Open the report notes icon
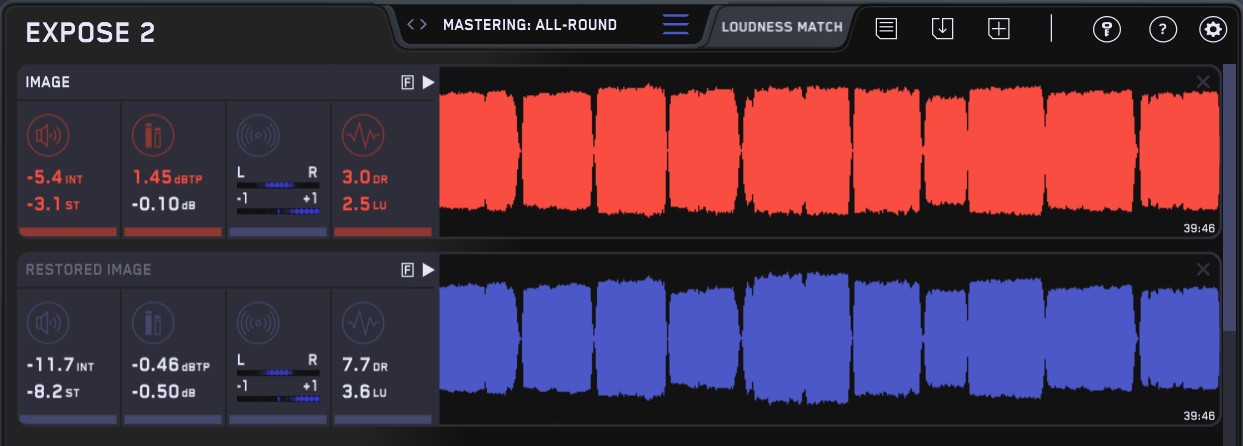The image size is (1243, 446). click(x=886, y=29)
